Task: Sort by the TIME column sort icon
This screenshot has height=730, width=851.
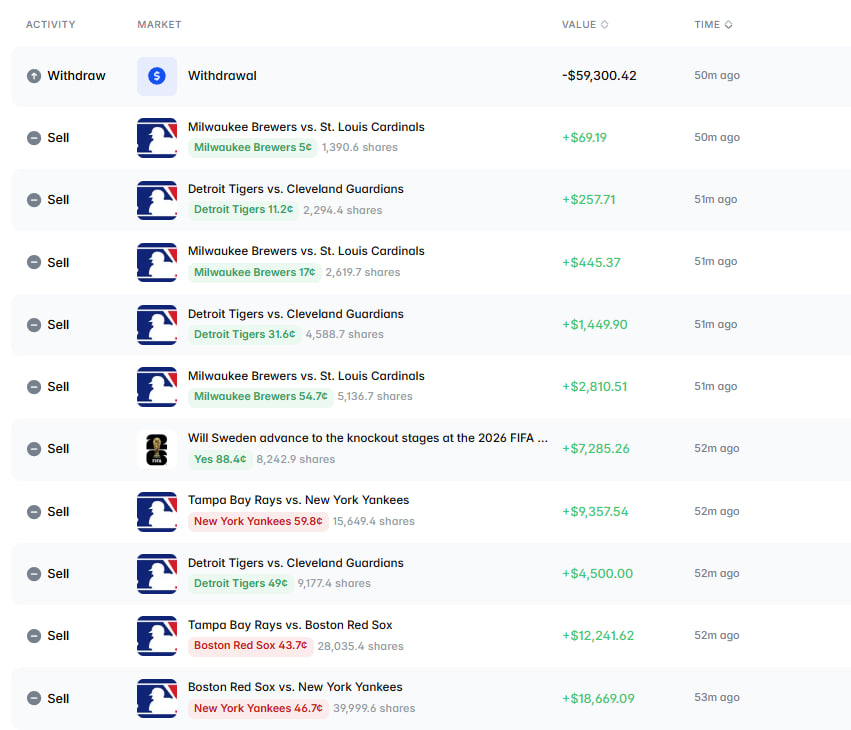Action: 728,24
